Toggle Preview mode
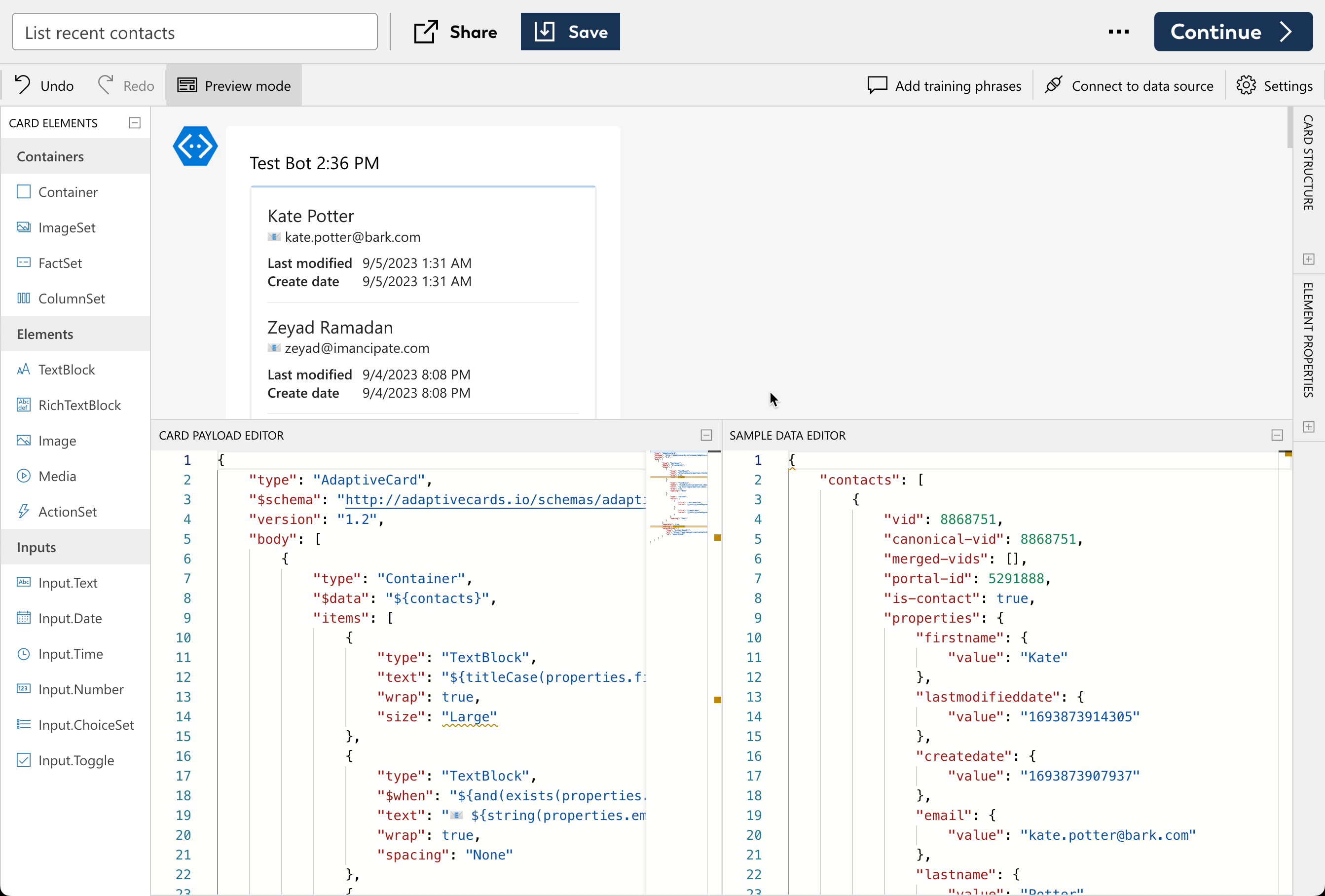Viewport: 1325px width, 896px height. (x=234, y=85)
